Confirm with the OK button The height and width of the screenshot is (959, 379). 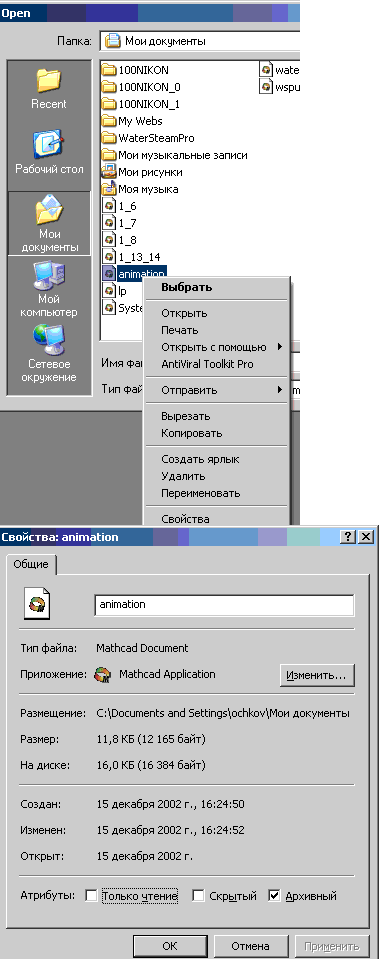(170, 946)
